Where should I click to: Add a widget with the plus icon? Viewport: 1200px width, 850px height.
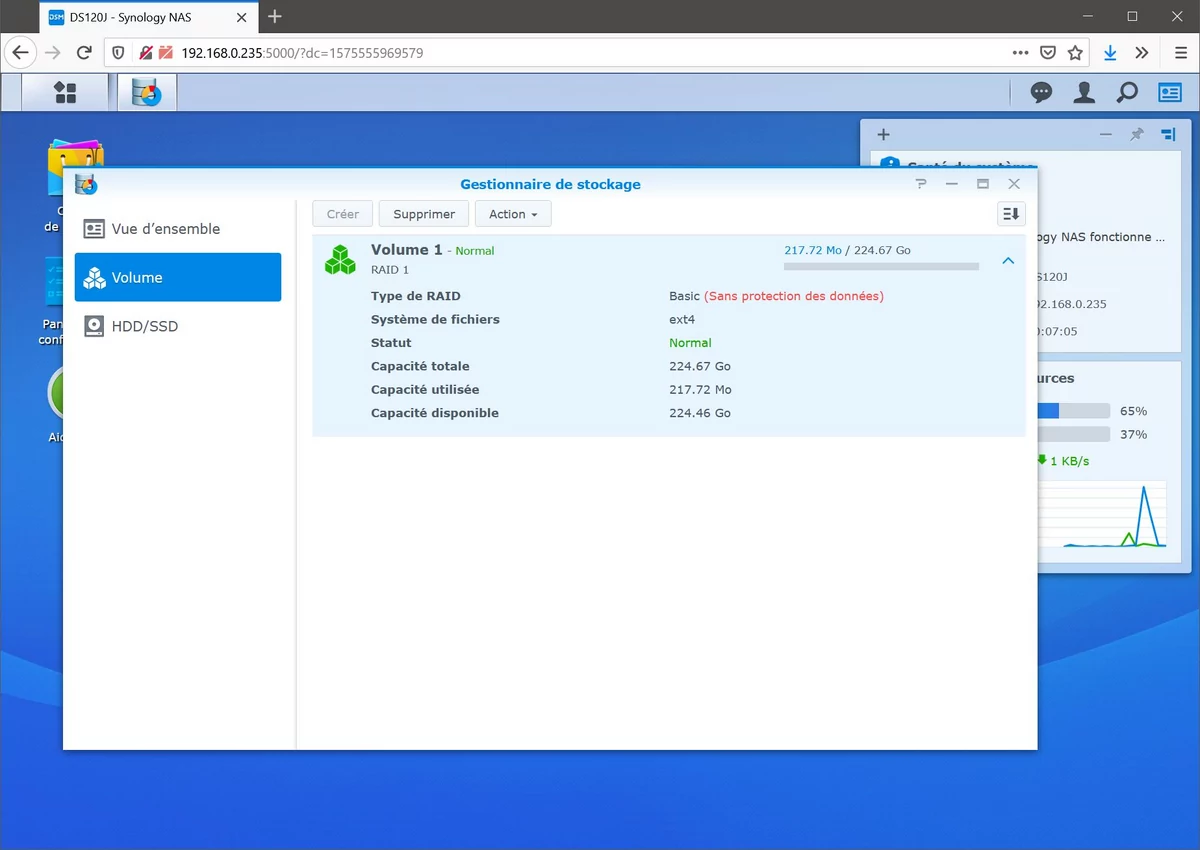[883, 135]
